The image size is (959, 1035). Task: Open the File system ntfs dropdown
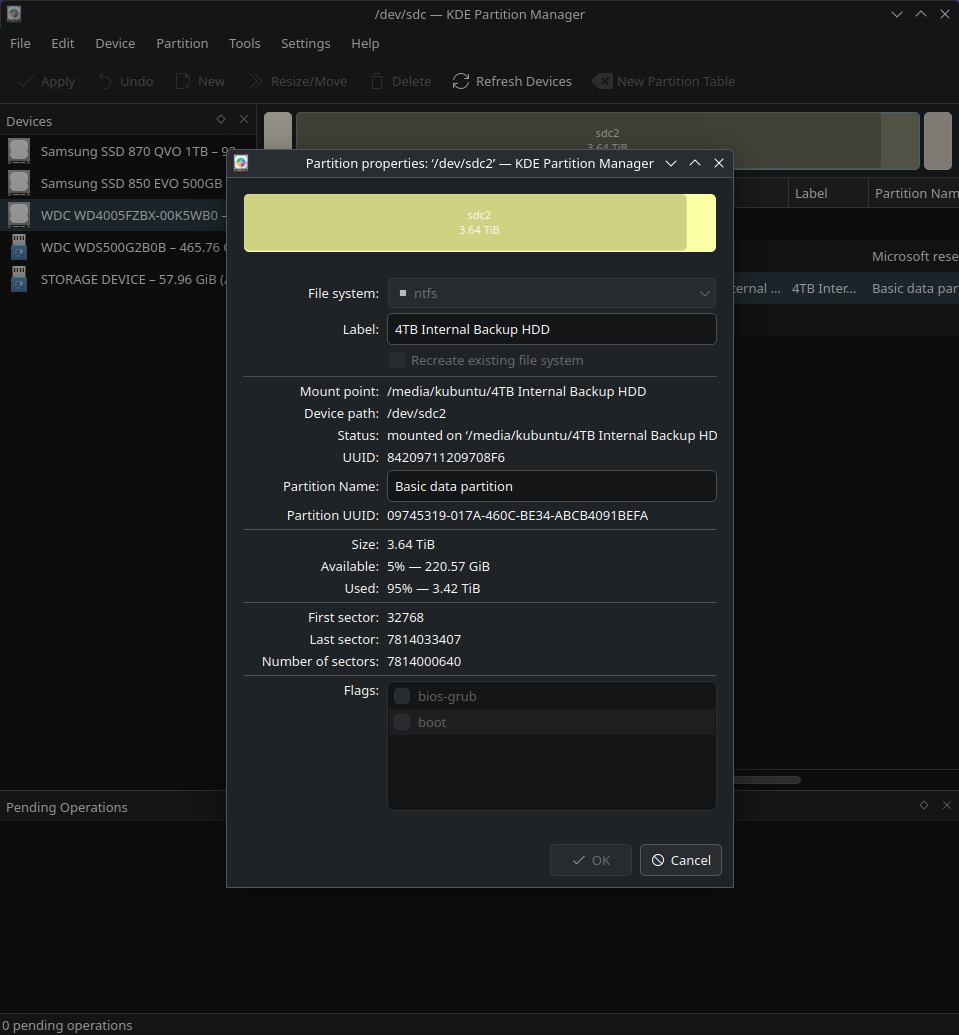pyautogui.click(x=551, y=293)
